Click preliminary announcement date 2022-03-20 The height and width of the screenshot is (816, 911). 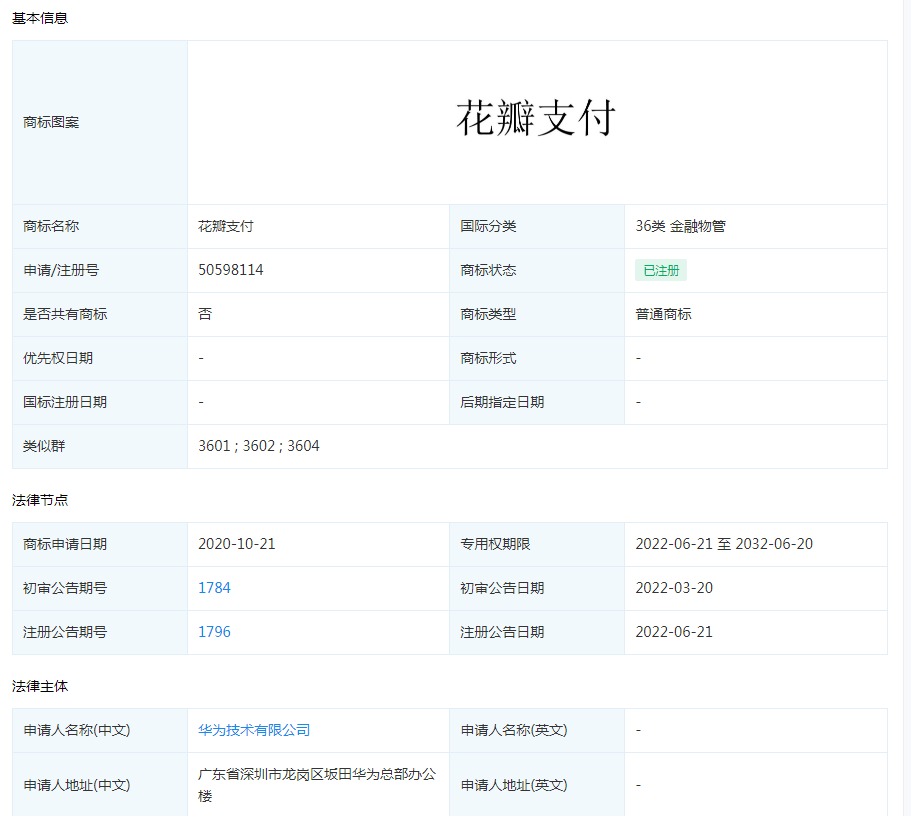point(674,588)
